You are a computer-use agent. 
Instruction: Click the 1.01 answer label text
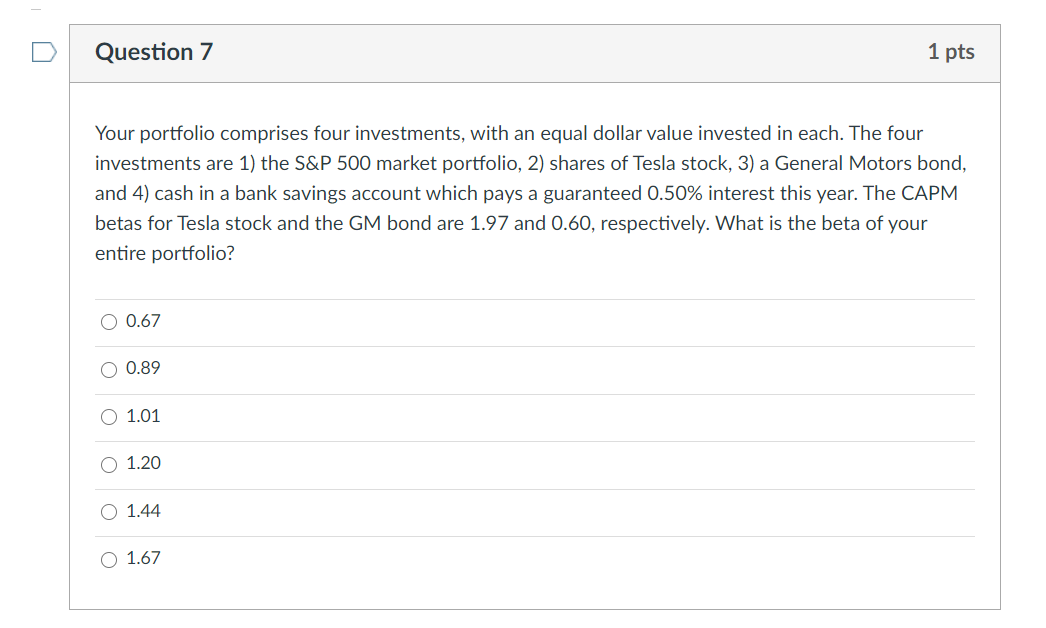point(143,416)
